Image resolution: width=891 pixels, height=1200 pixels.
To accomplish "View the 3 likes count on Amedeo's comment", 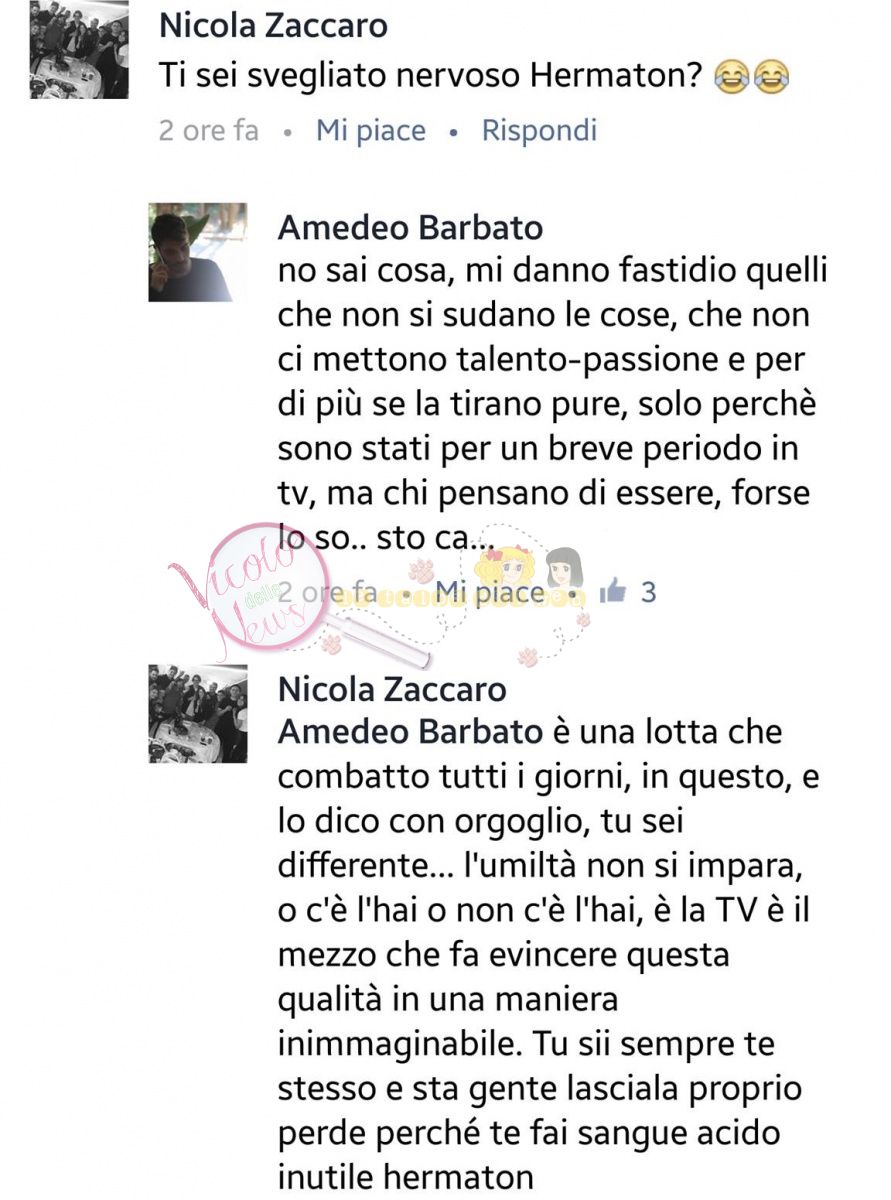I will (x=648, y=592).
